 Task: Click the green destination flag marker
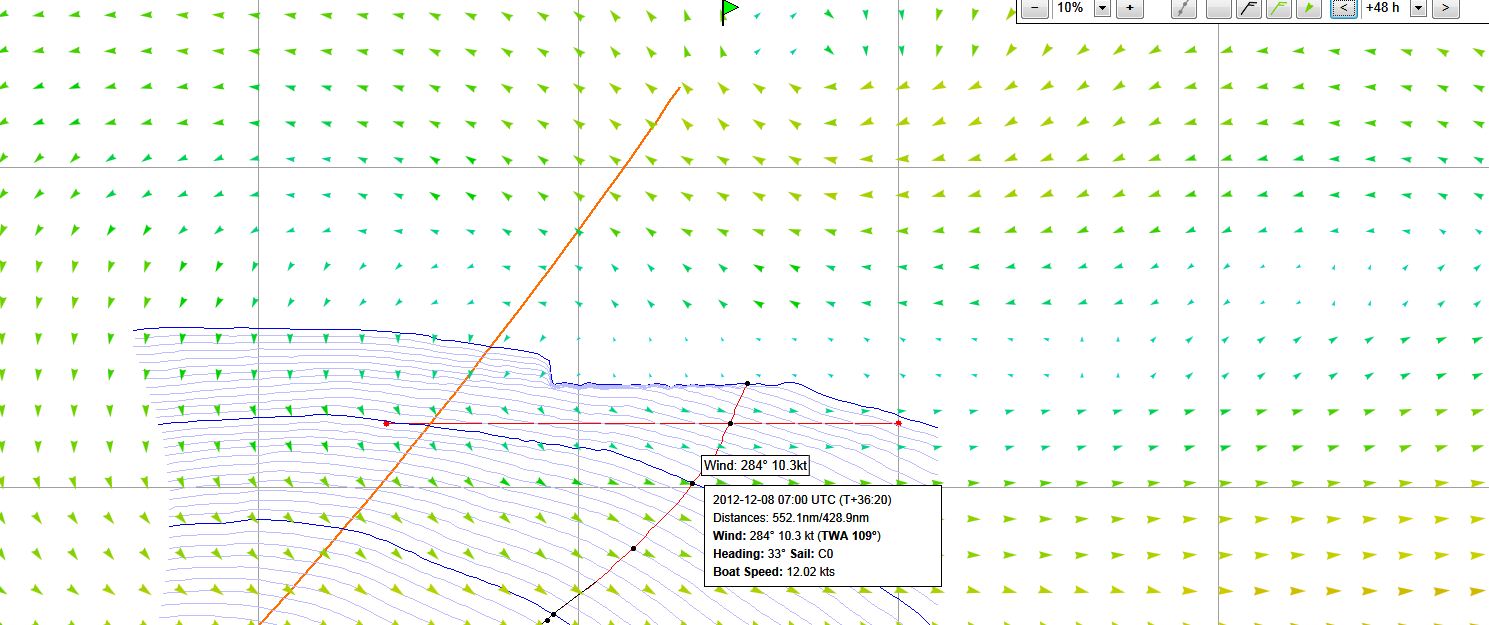(x=730, y=11)
